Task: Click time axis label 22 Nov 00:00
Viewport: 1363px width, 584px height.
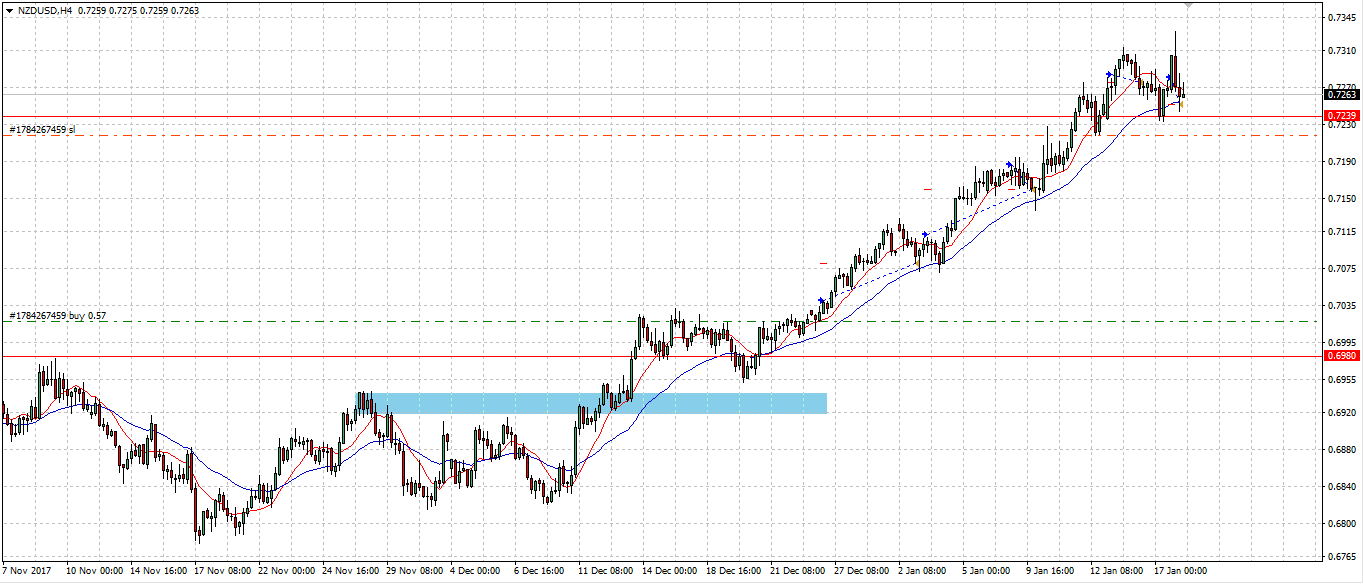Action: click(288, 571)
